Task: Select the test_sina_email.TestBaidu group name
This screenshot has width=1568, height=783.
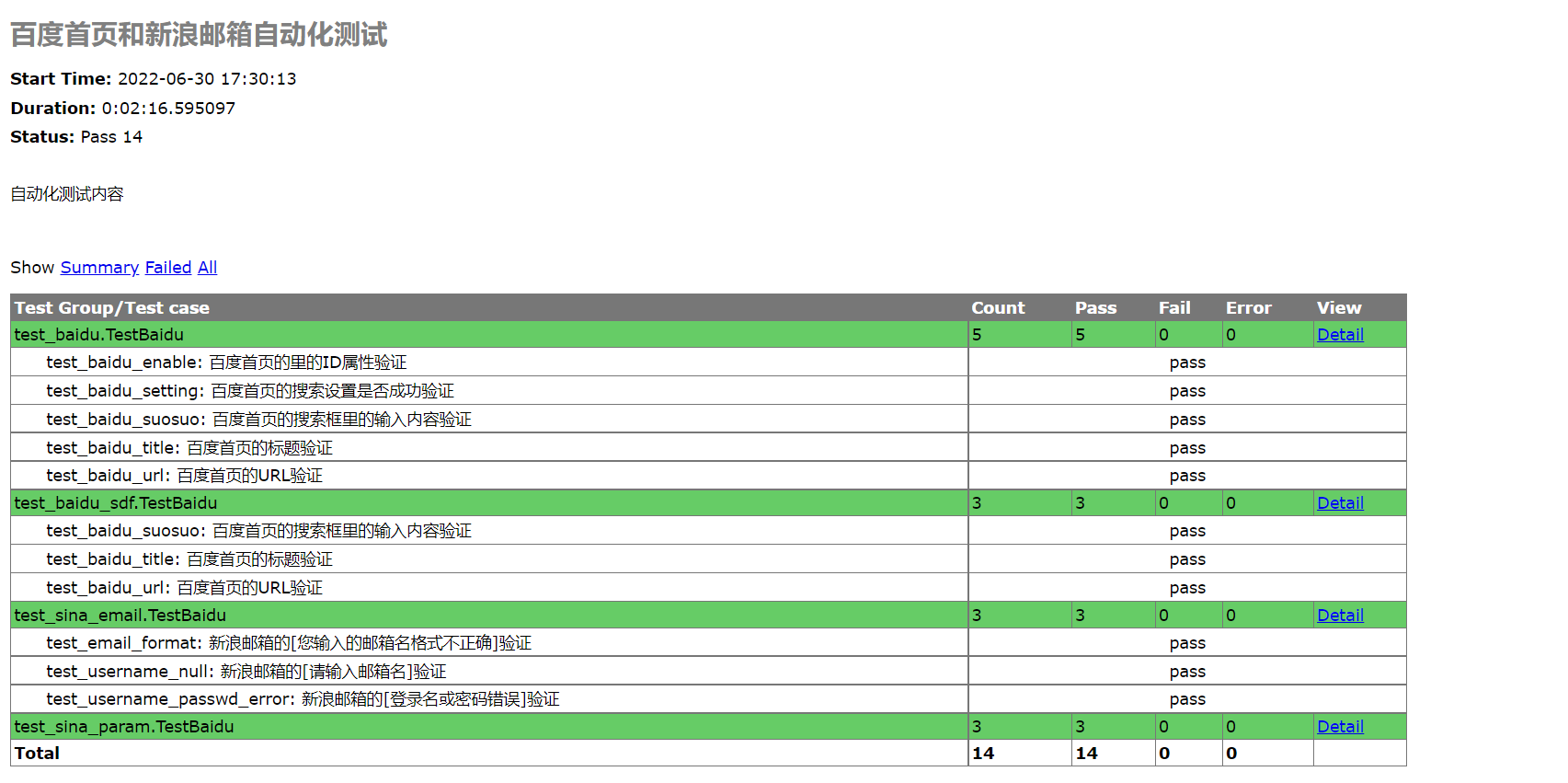Action: (120, 616)
